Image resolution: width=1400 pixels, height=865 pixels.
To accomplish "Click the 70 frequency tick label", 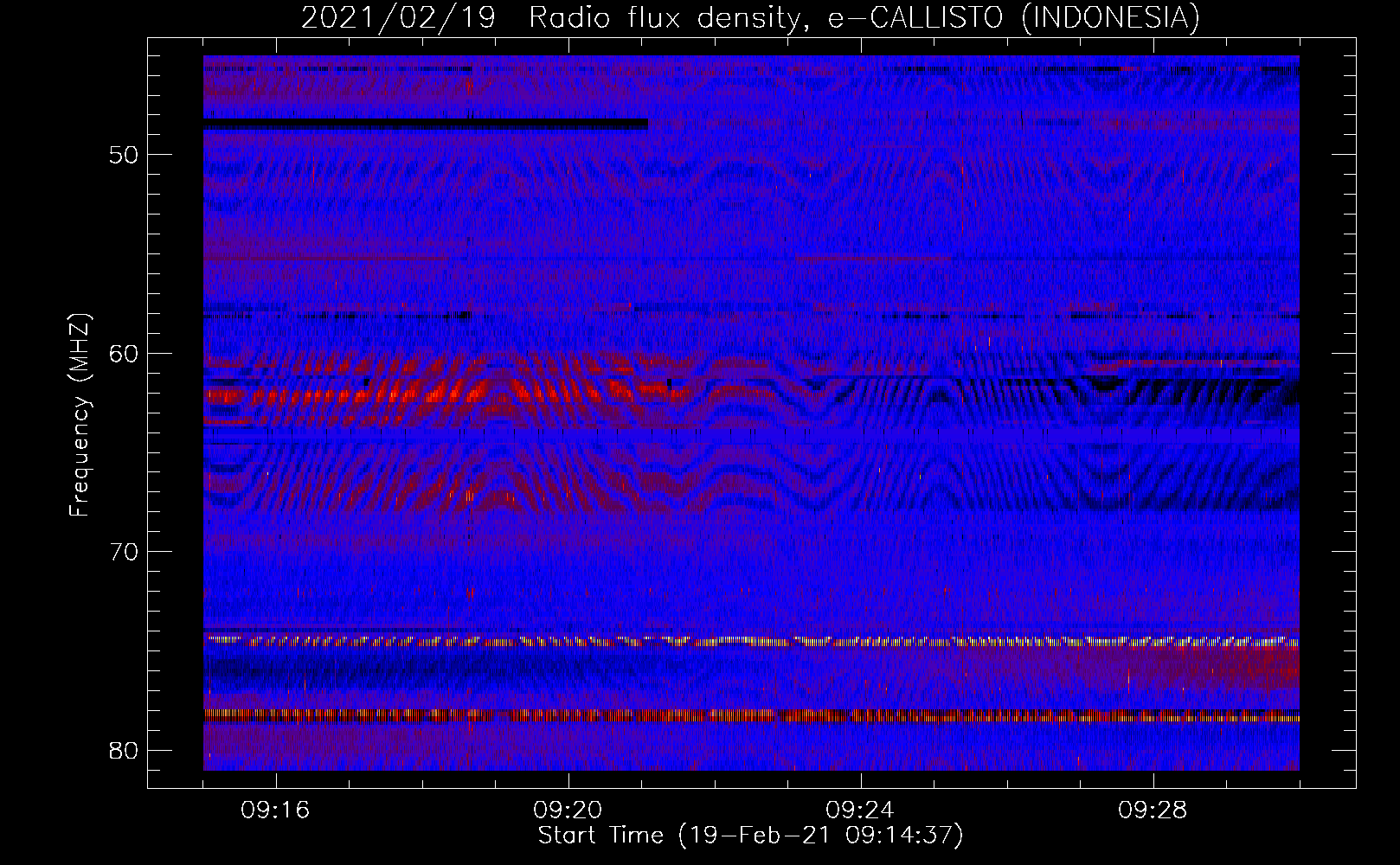I will (x=125, y=552).
